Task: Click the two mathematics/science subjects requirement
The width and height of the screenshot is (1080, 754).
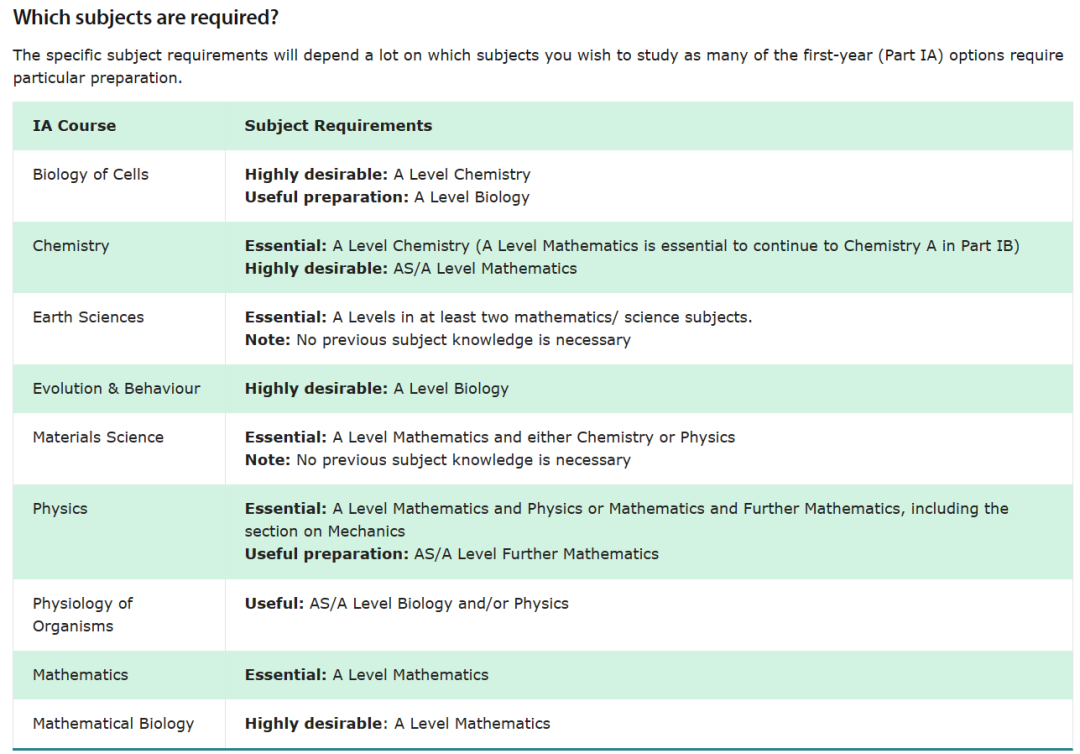Action: pyautogui.click(x=498, y=317)
